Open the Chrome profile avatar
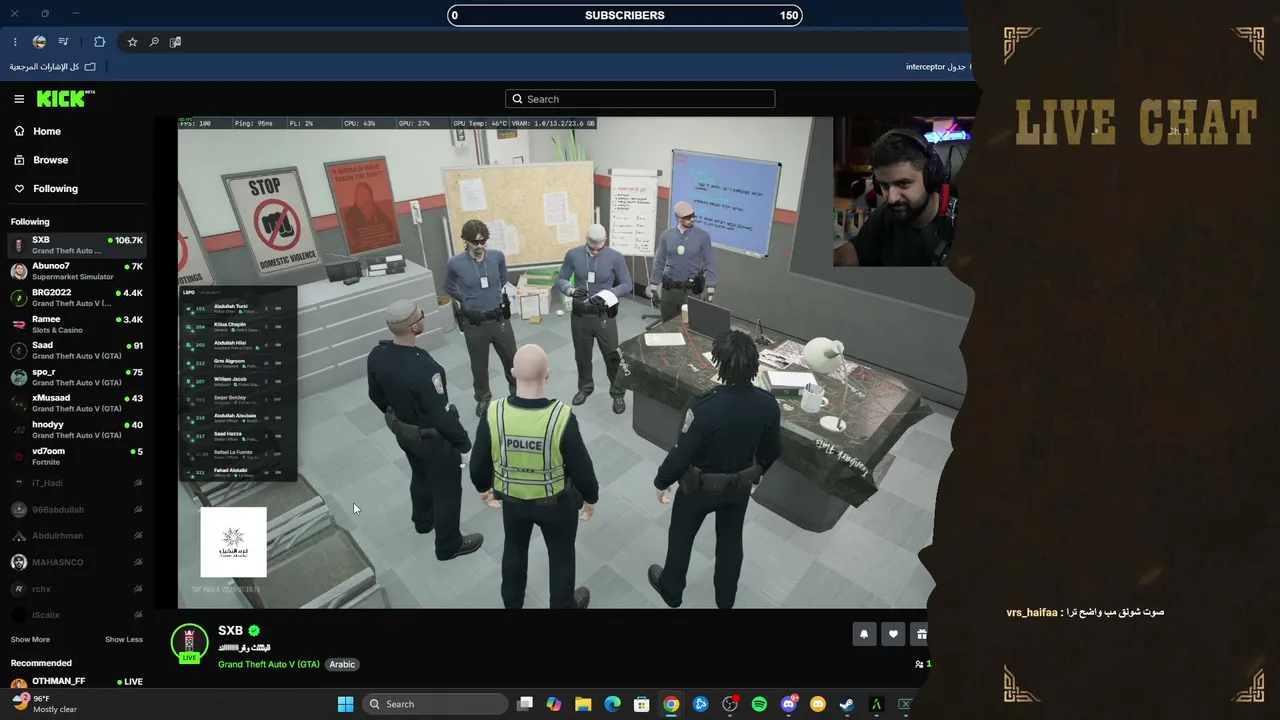This screenshot has height=720, width=1280. [x=39, y=42]
